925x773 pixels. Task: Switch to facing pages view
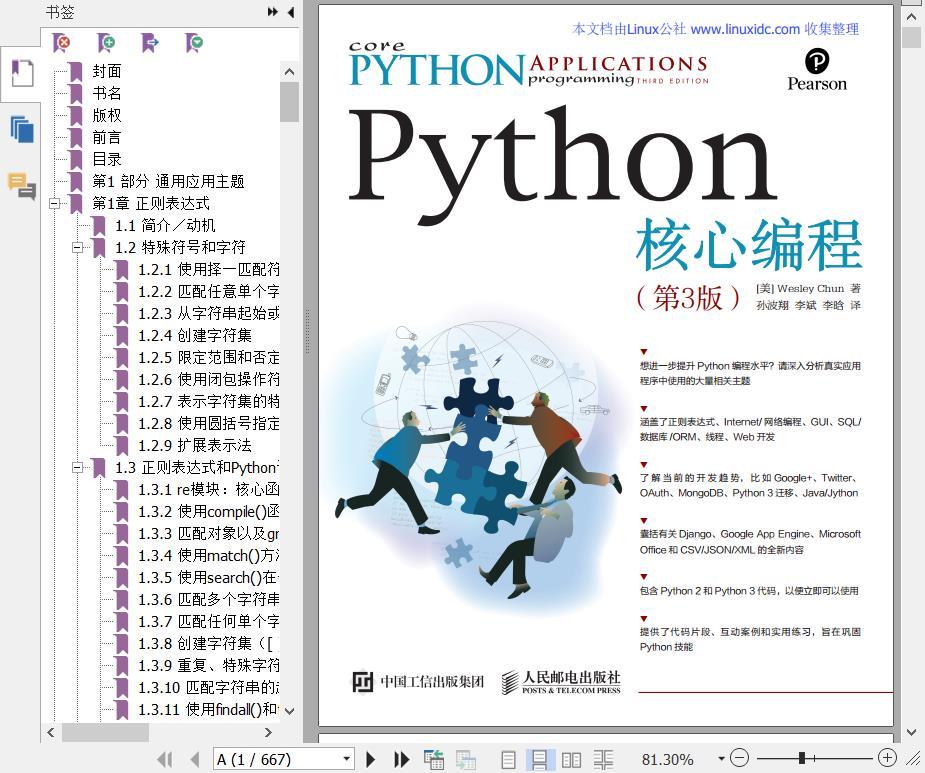pos(571,759)
